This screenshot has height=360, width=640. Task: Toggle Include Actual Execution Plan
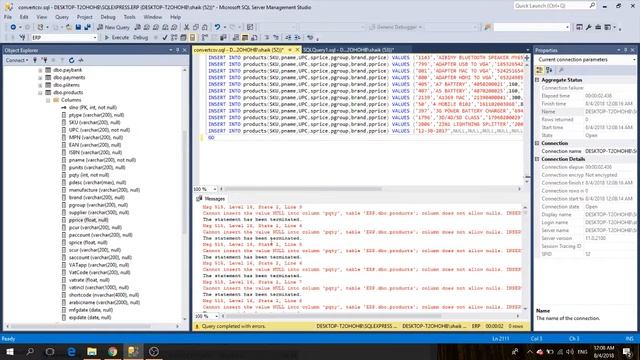pyautogui.click(x=204, y=38)
